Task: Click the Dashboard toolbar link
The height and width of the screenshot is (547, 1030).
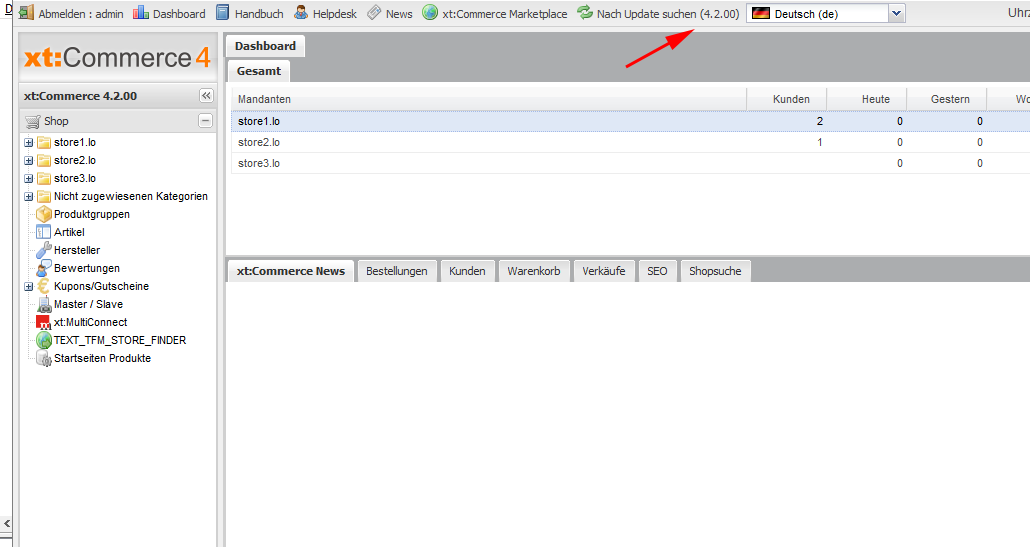Action: coord(179,14)
